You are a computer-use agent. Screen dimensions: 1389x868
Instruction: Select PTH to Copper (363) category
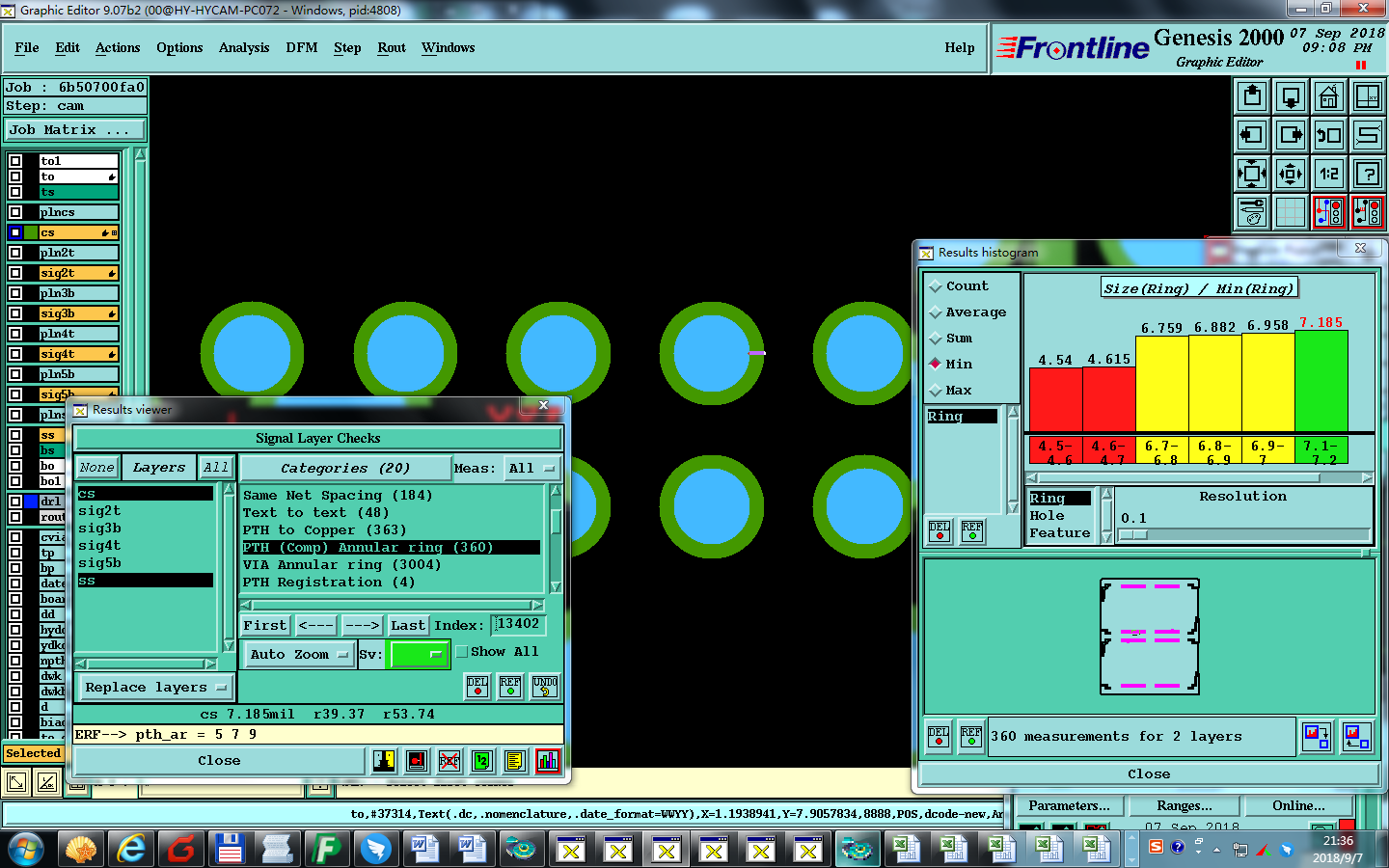pos(324,530)
